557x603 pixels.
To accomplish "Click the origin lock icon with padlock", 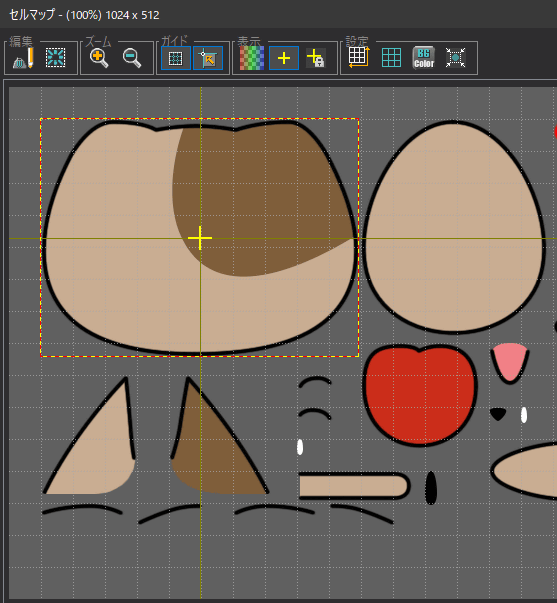I will (x=316, y=58).
